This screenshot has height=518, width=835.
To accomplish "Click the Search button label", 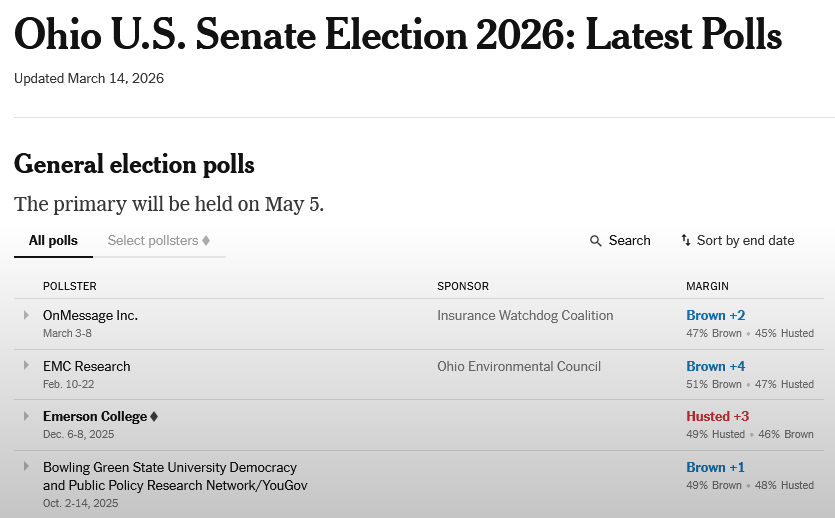I will [x=629, y=240].
